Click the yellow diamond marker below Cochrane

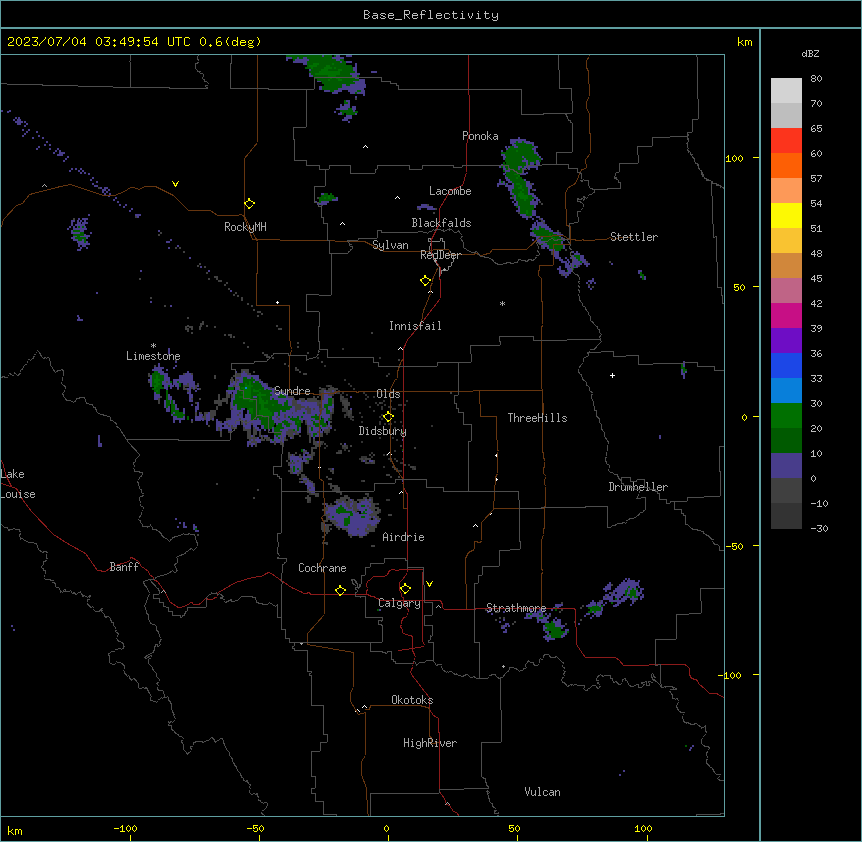340,590
